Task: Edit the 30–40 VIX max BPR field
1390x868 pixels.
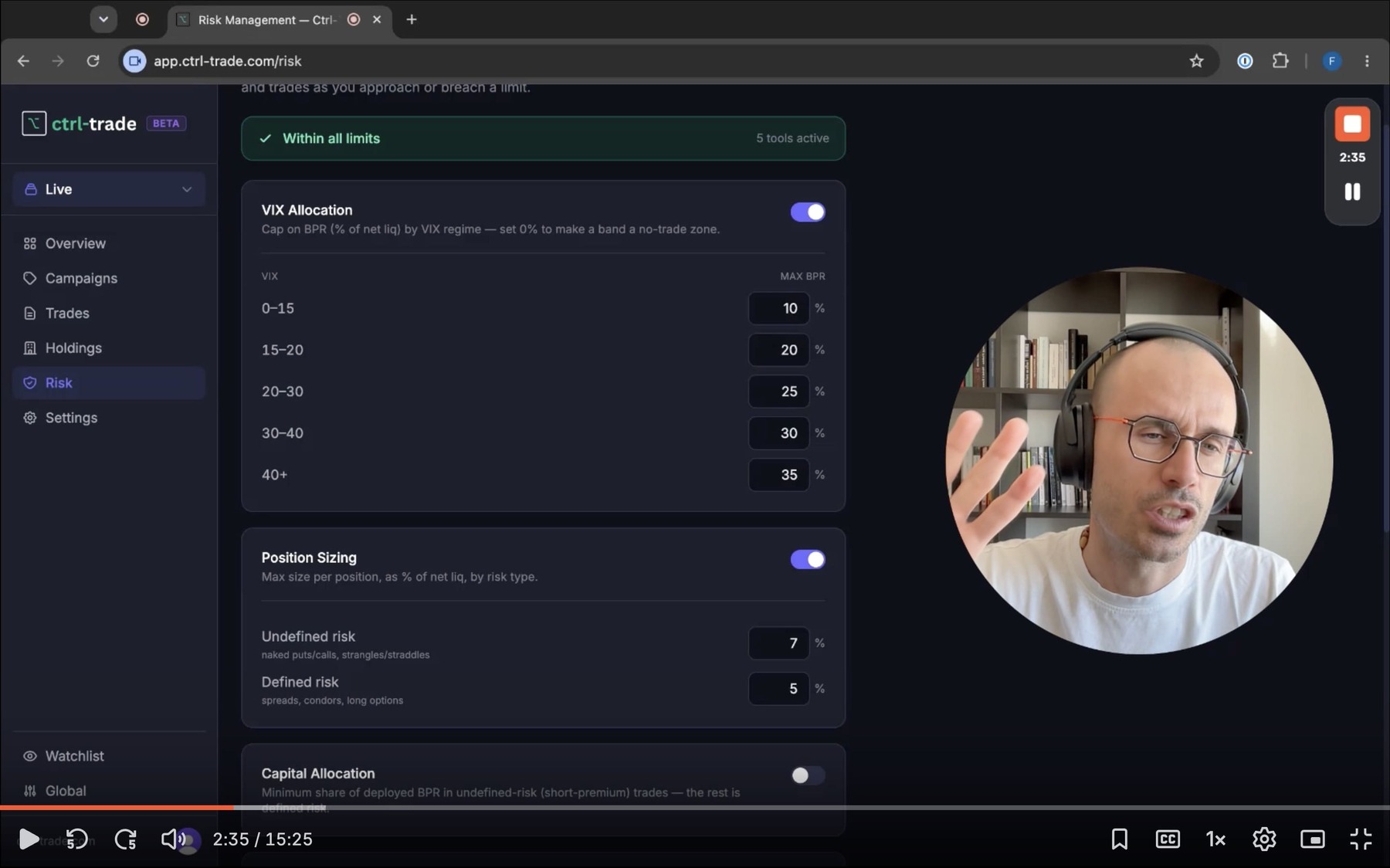Action: (x=778, y=433)
